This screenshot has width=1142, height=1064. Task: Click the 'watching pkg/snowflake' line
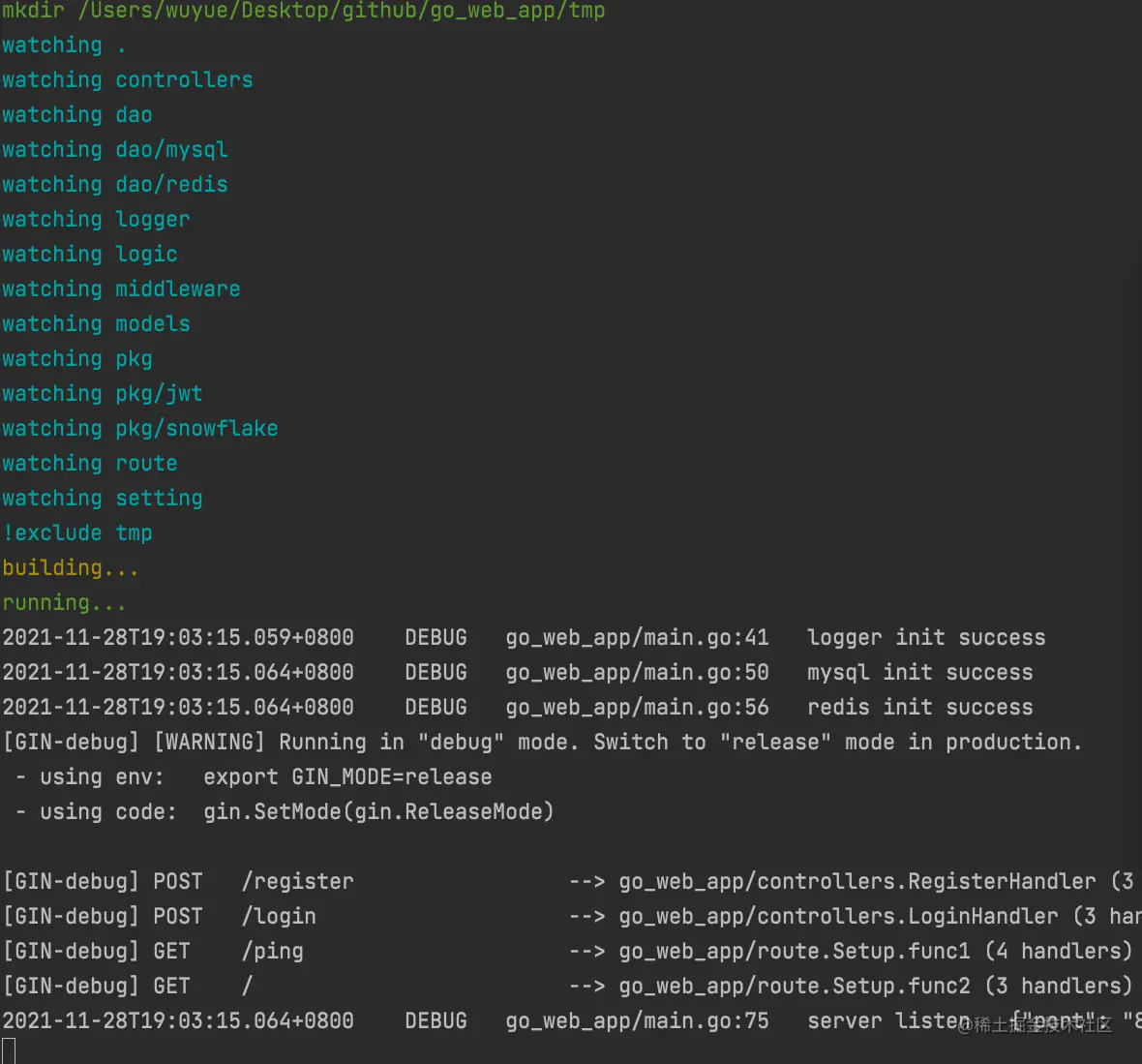[139, 429]
